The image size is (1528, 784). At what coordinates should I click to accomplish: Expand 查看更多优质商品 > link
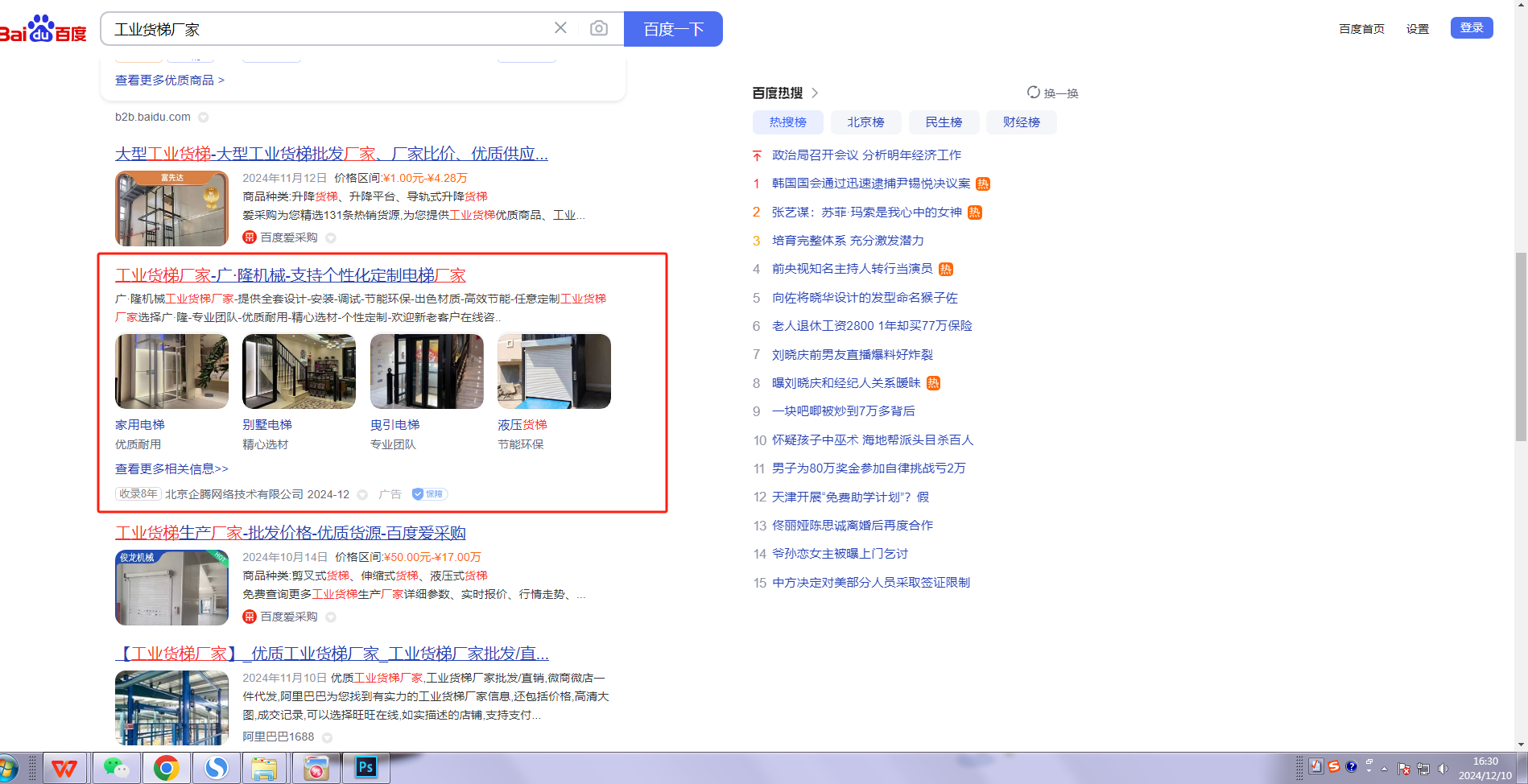170,80
